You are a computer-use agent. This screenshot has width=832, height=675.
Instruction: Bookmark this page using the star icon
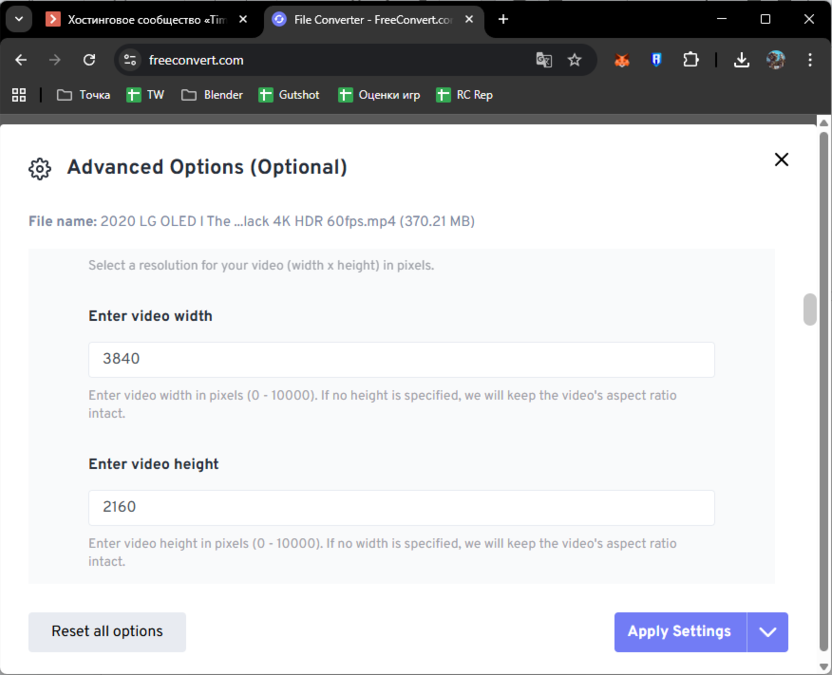[576, 61]
